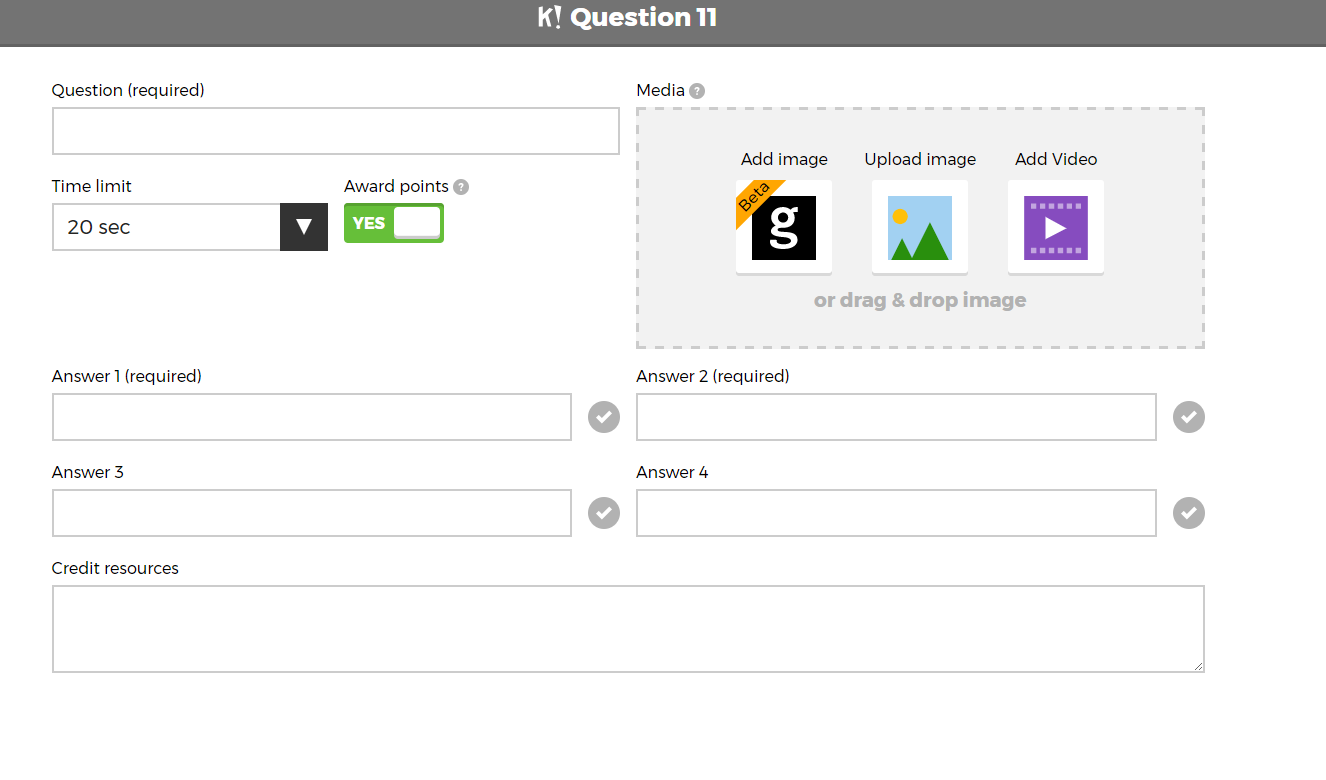Focus the Answer 4 input field

pyautogui.click(x=896, y=513)
